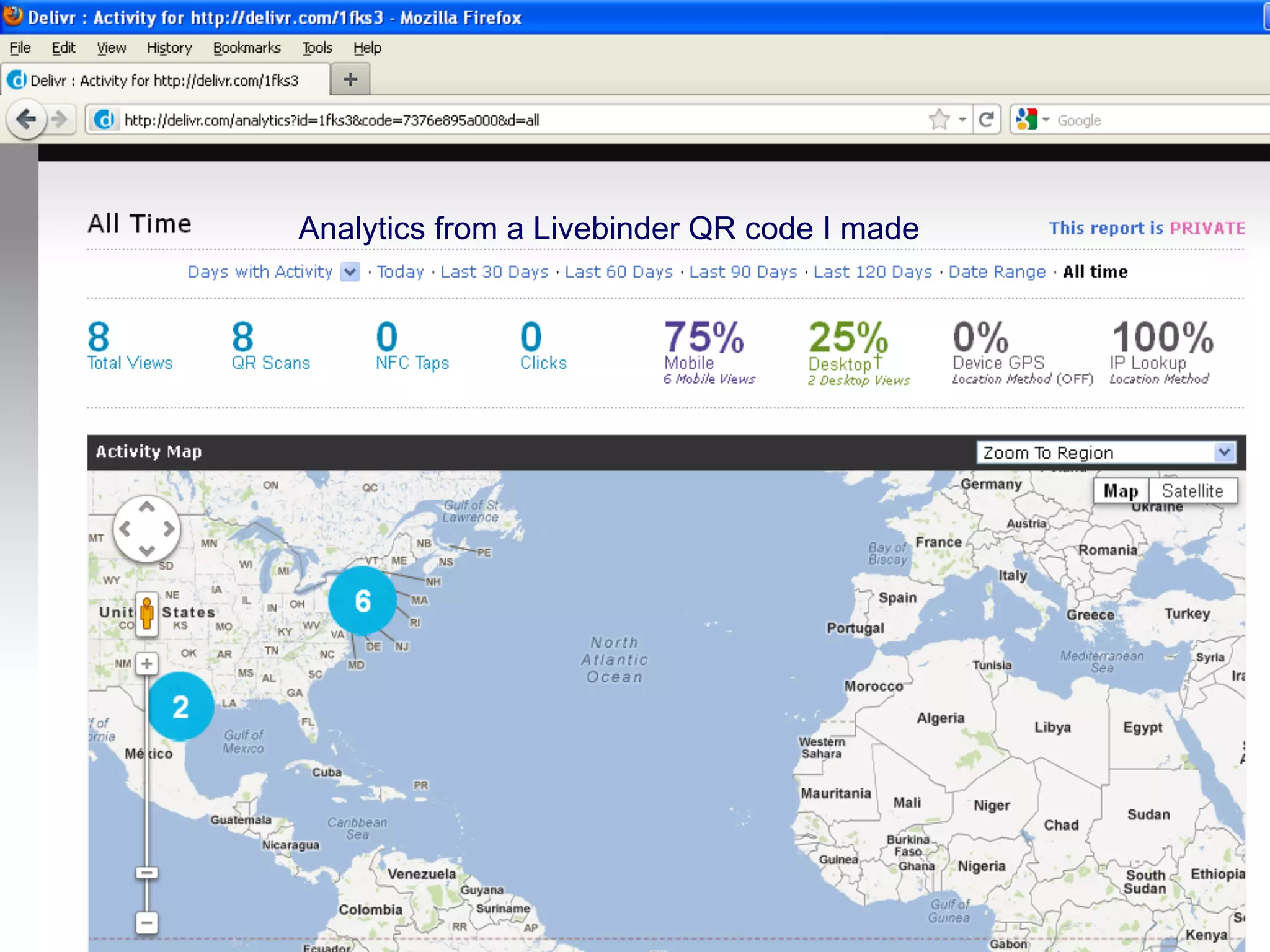Image resolution: width=1270 pixels, height=952 pixels.
Task: Click the Delivr site icon in address bar
Action: pos(104,120)
